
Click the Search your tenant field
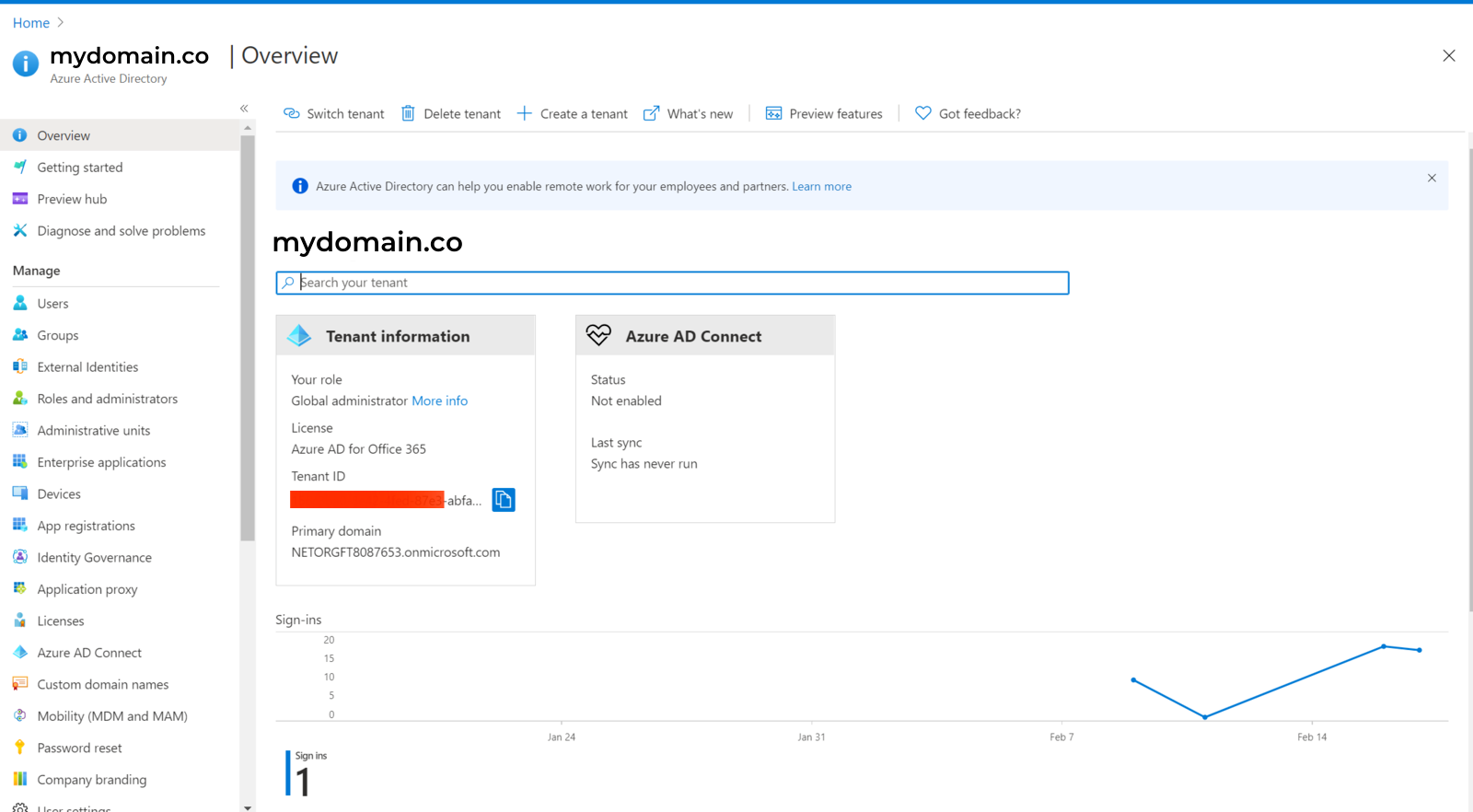click(672, 283)
